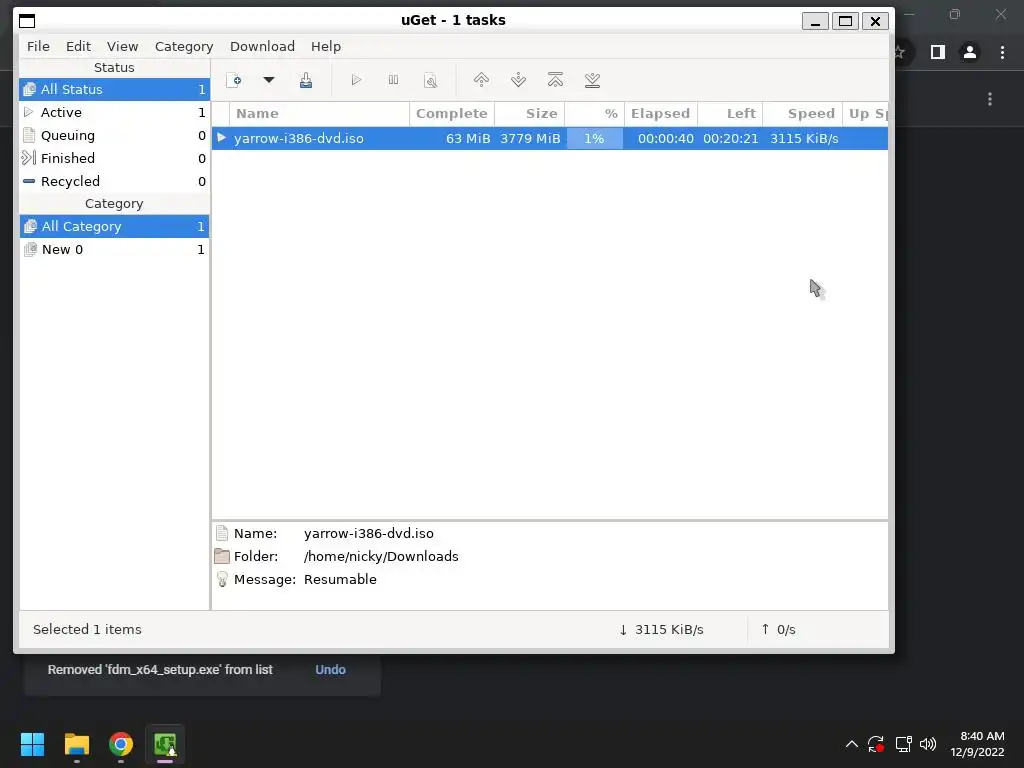Click the uGet taskbar icon
The height and width of the screenshot is (768, 1024).
point(165,744)
